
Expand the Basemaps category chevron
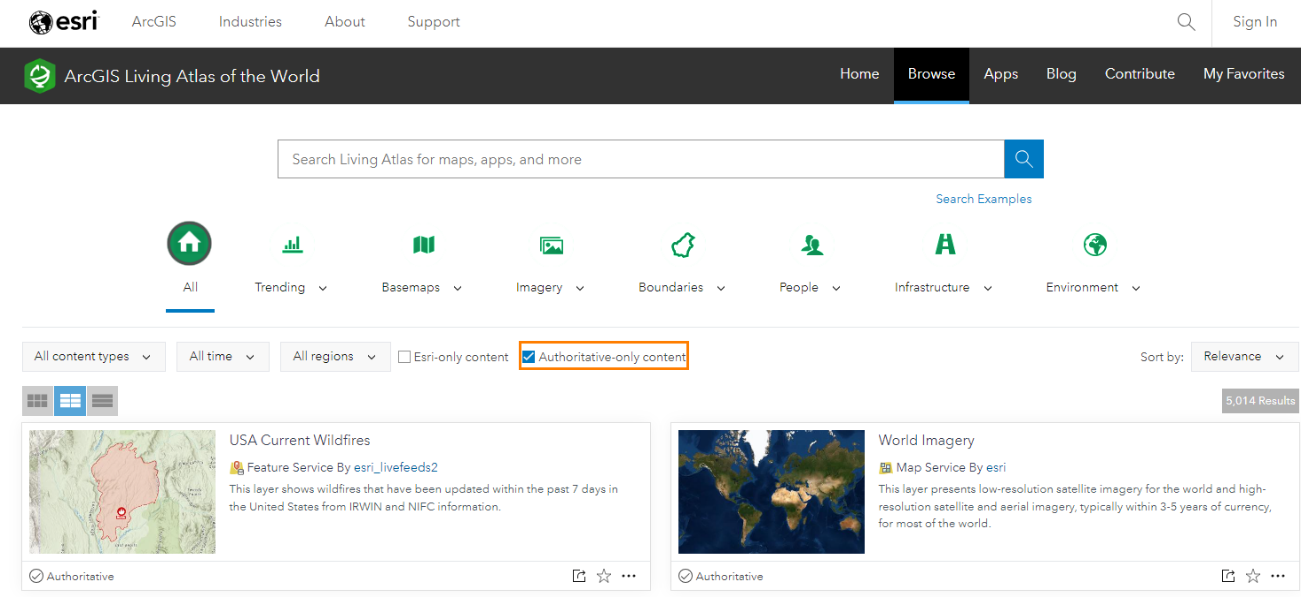point(457,288)
